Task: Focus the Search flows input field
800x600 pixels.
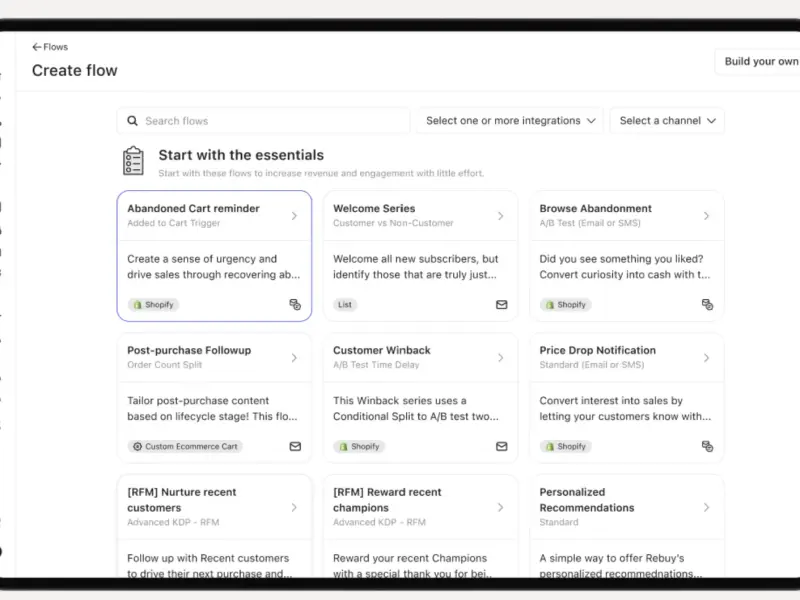Action: [x=263, y=121]
